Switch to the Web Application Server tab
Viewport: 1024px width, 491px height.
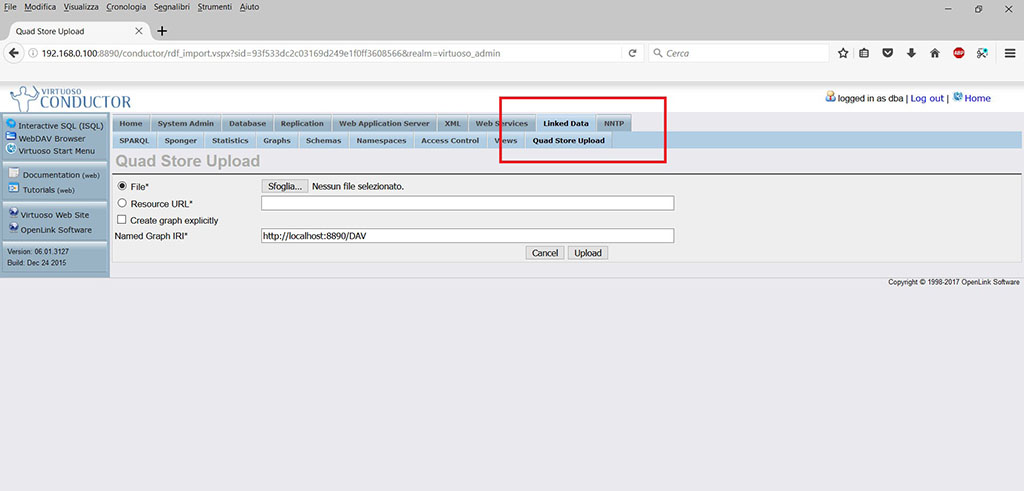point(384,123)
